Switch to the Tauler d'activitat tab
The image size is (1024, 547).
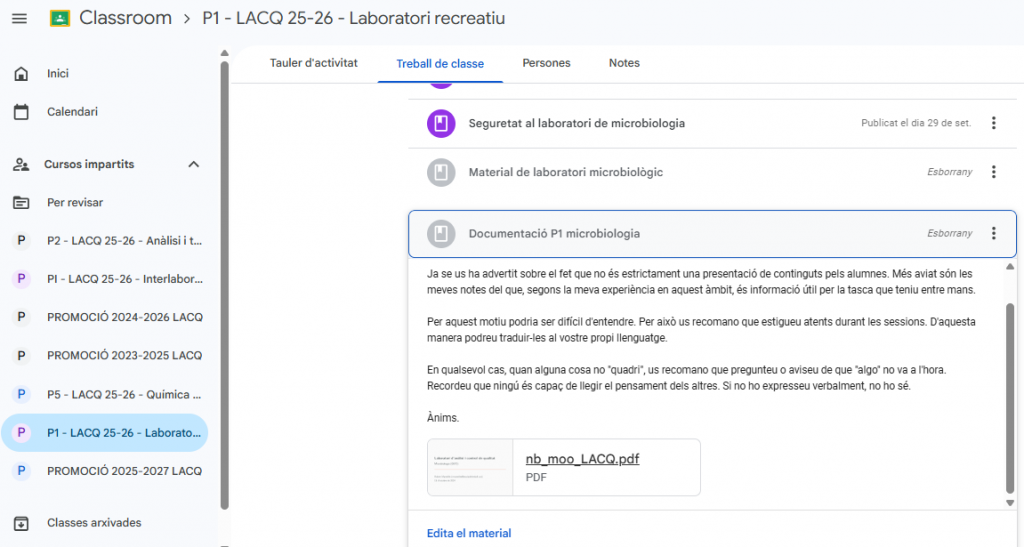(313, 63)
